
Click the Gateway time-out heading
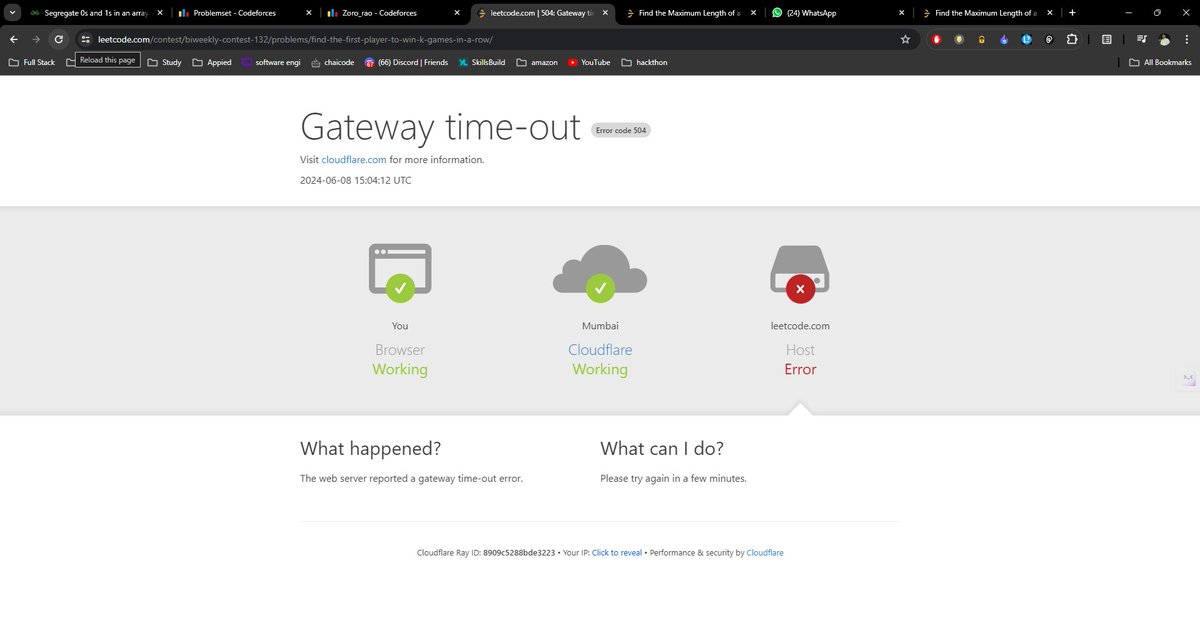tap(440, 127)
